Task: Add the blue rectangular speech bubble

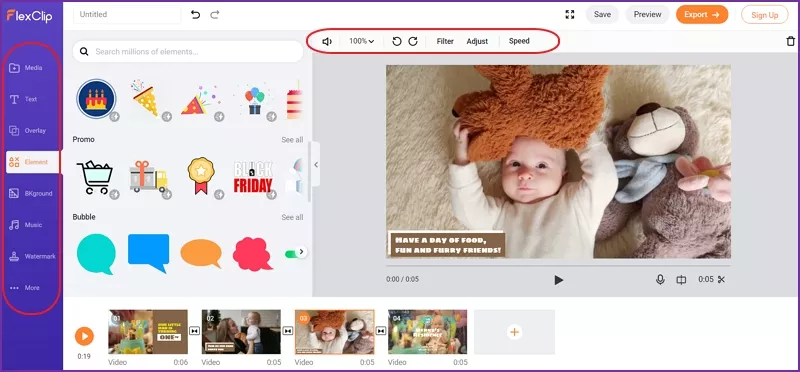Action: click(148, 253)
